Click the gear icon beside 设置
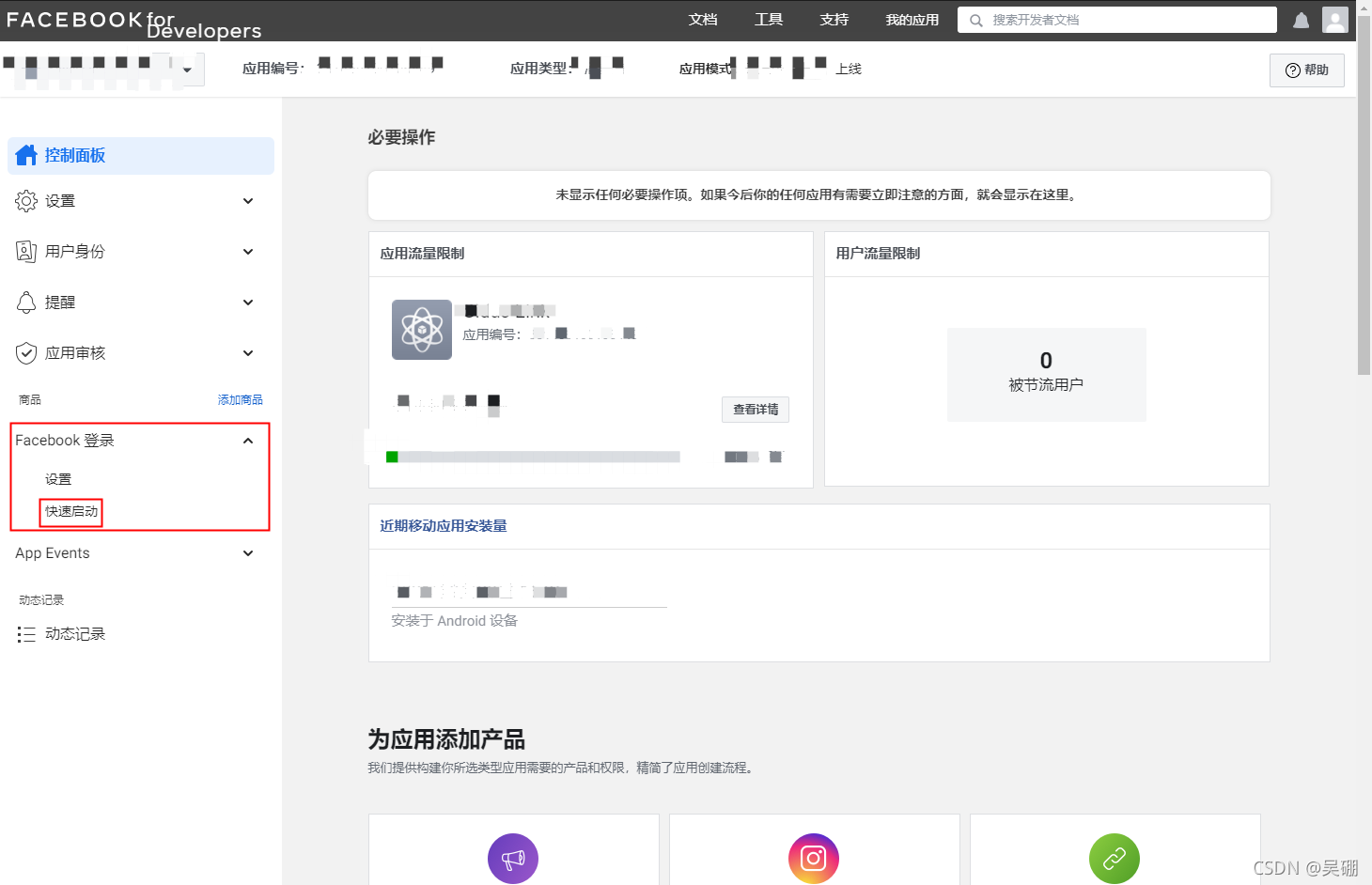Screen dimensions: 1372x885 point(26,201)
